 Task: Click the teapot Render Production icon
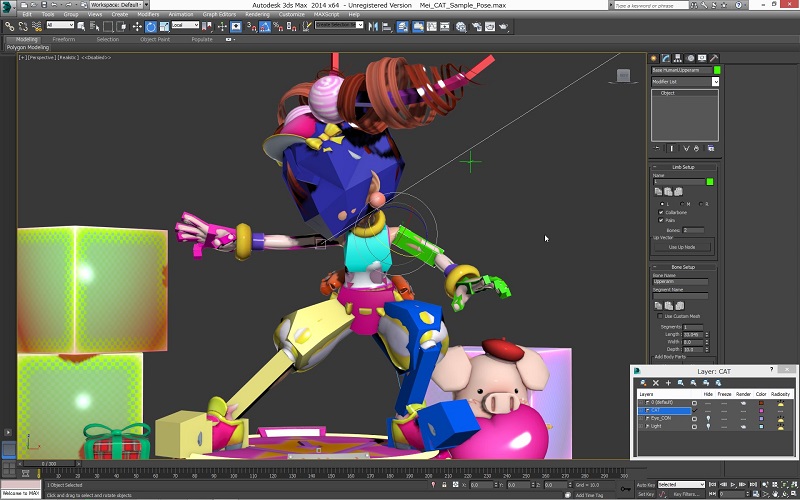coord(504,27)
